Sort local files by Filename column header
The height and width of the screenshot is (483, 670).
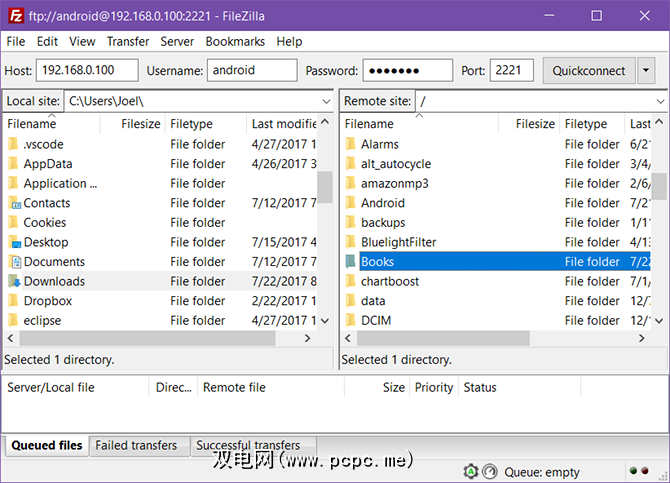52,124
